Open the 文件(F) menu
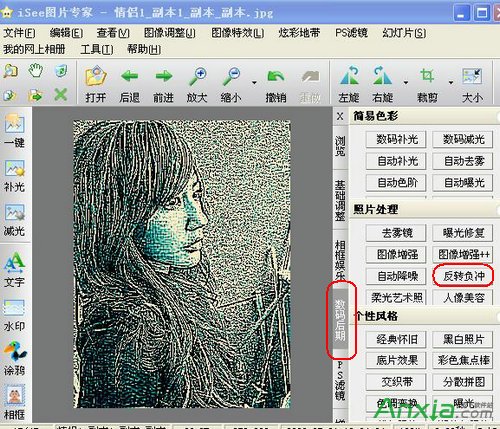The image size is (500, 429). coord(19,33)
